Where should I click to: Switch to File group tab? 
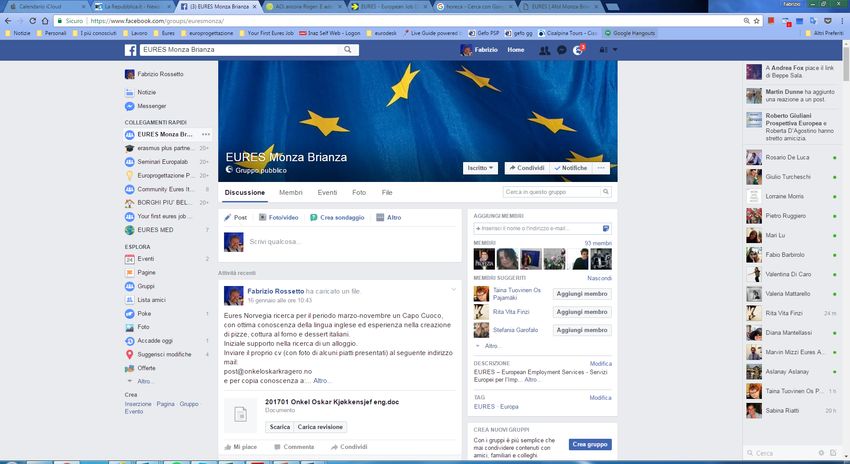tap(387, 192)
